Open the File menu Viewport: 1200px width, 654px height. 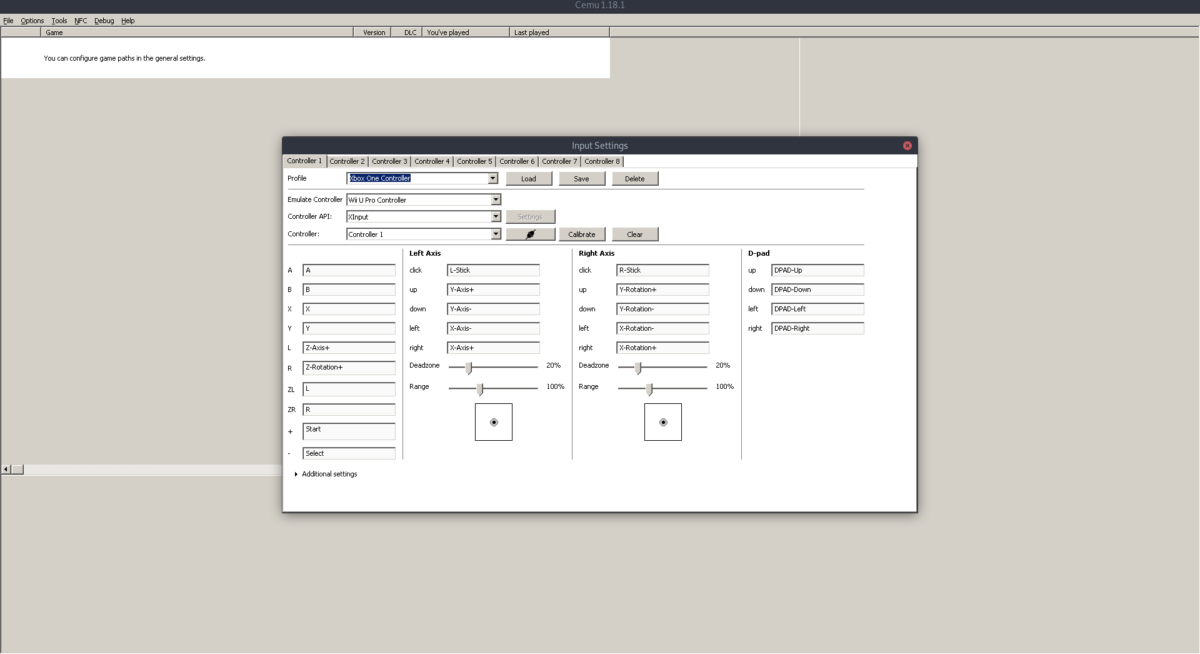pos(8,20)
